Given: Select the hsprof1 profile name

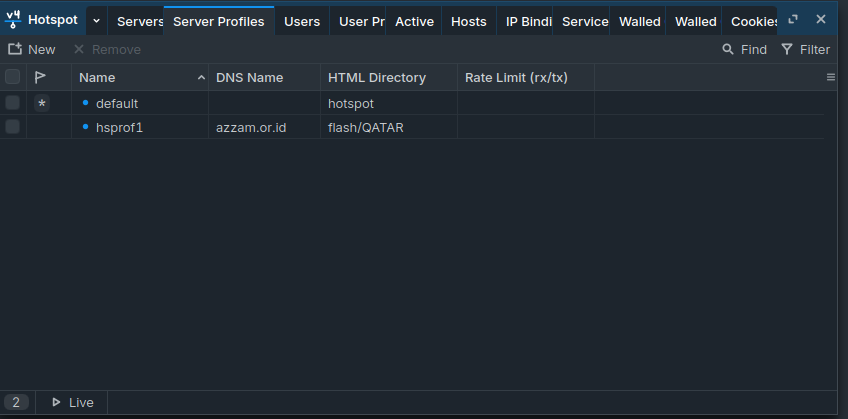Looking at the screenshot, I should pos(120,128).
